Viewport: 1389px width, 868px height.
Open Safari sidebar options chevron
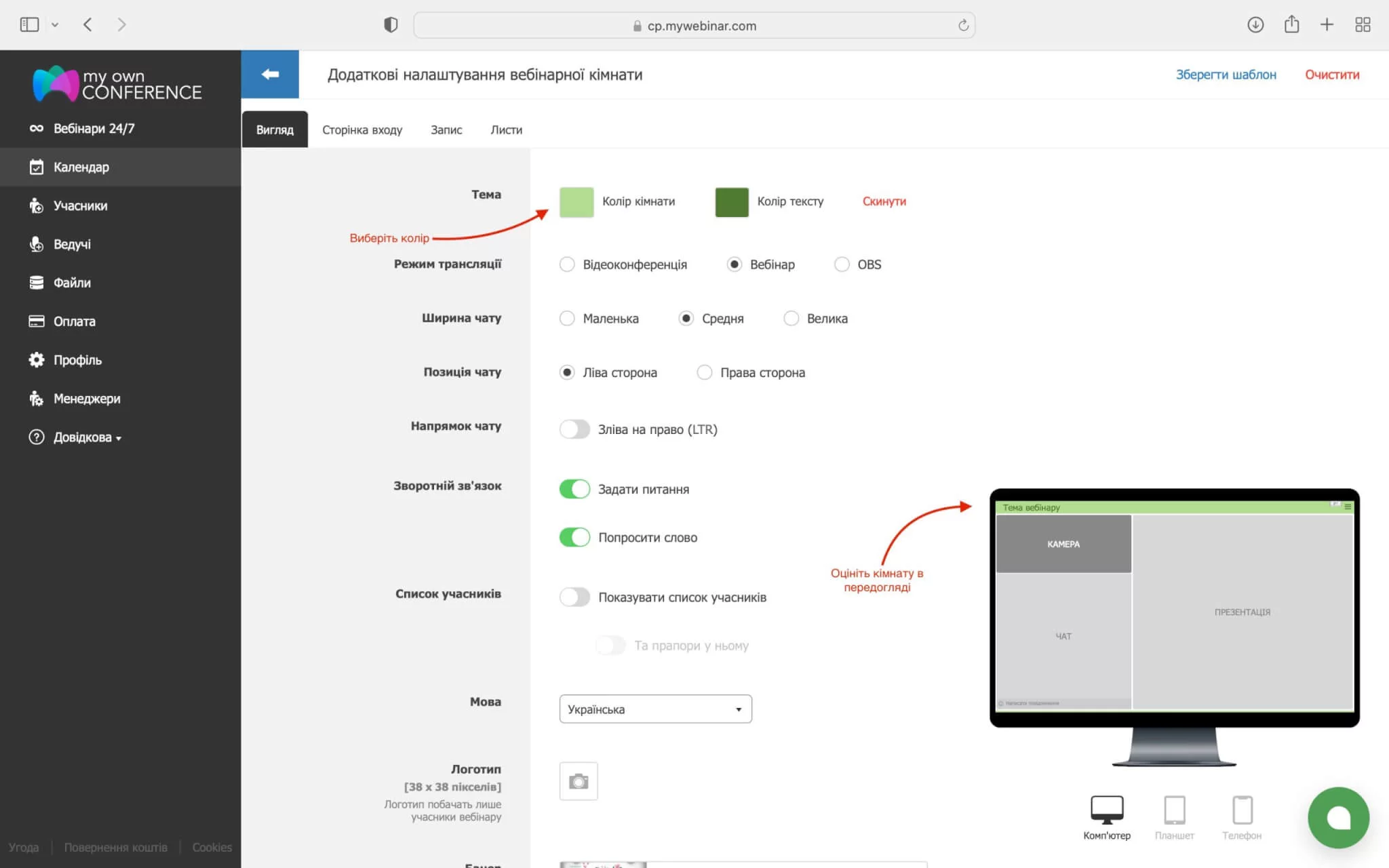[55, 25]
